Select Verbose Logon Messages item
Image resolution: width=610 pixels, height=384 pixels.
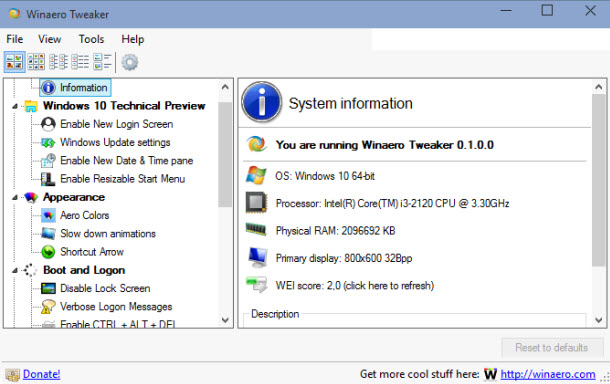pyautogui.click(x=116, y=307)
